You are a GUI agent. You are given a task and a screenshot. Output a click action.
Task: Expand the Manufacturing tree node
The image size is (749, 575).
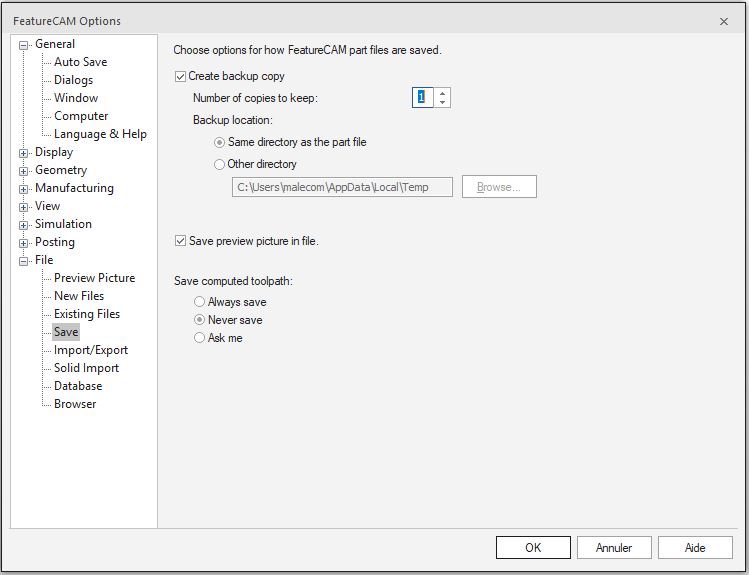coord(24,189)
